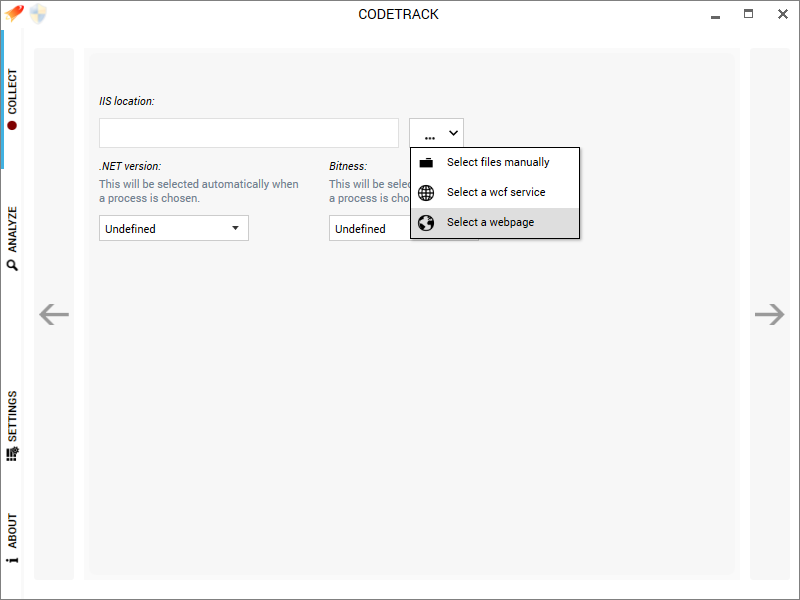Image resolution: width=800 pixels, height=600 pixels.
Task: Open the About tab
Action: point(12,538)
